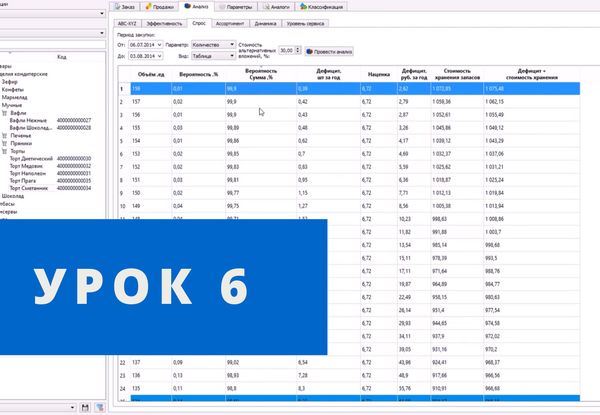The width and height of the screenshot is (600, 415).
Task: Click the Код column header
Action: (62, 57)
